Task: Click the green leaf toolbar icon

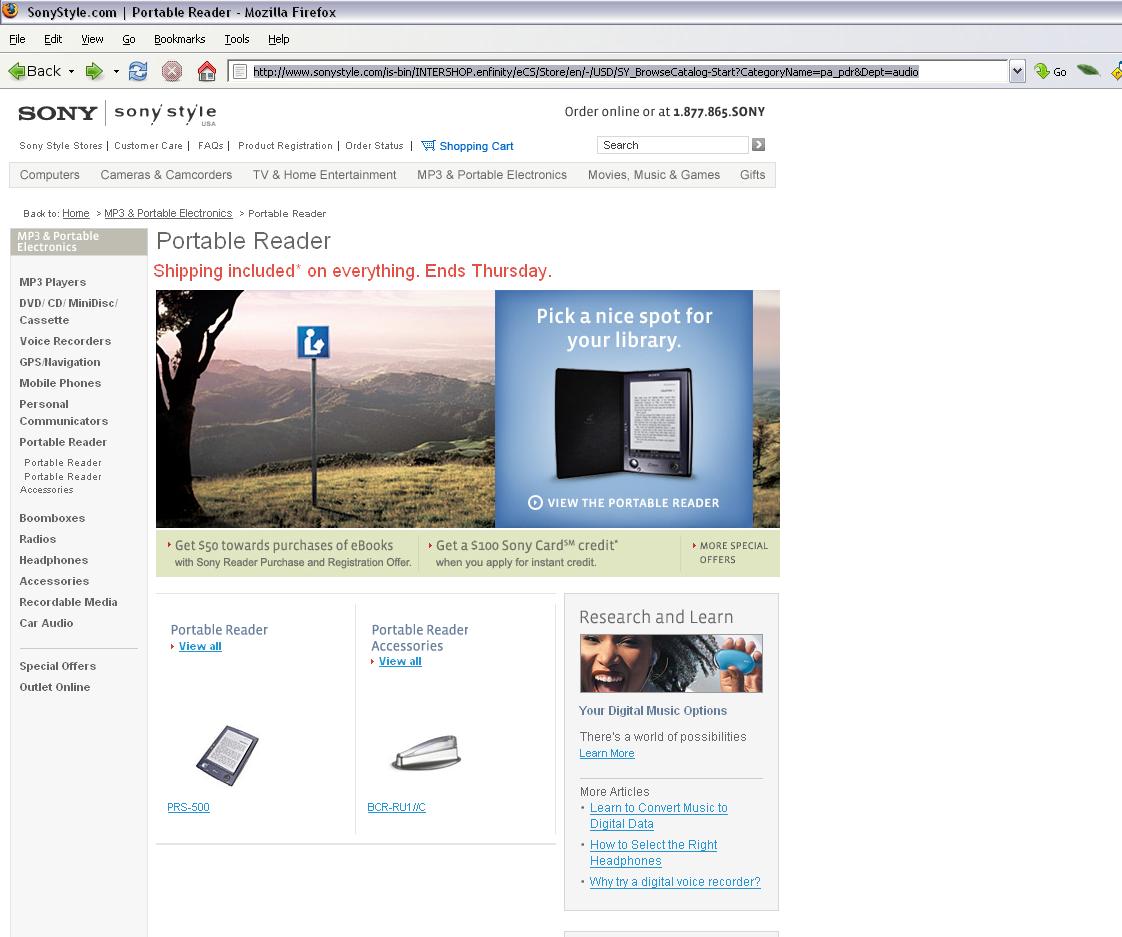Action: pos(1088,70)
